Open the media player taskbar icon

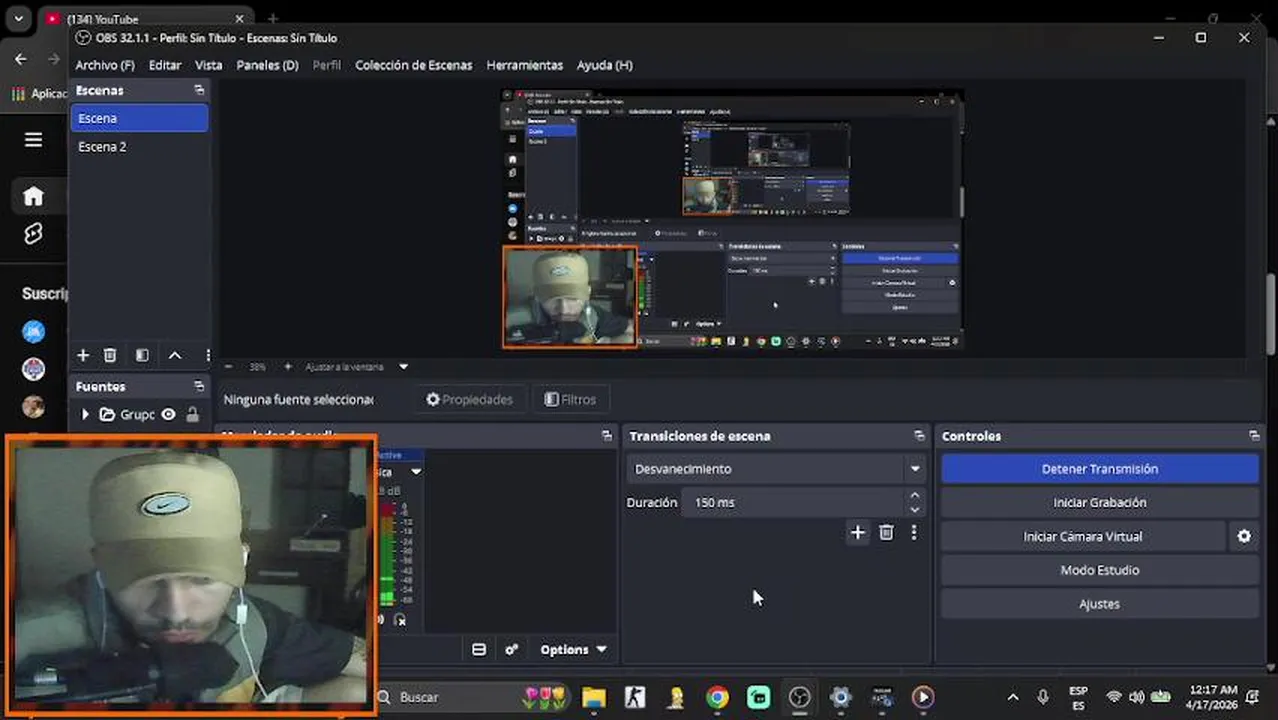[x=923, y=697]
